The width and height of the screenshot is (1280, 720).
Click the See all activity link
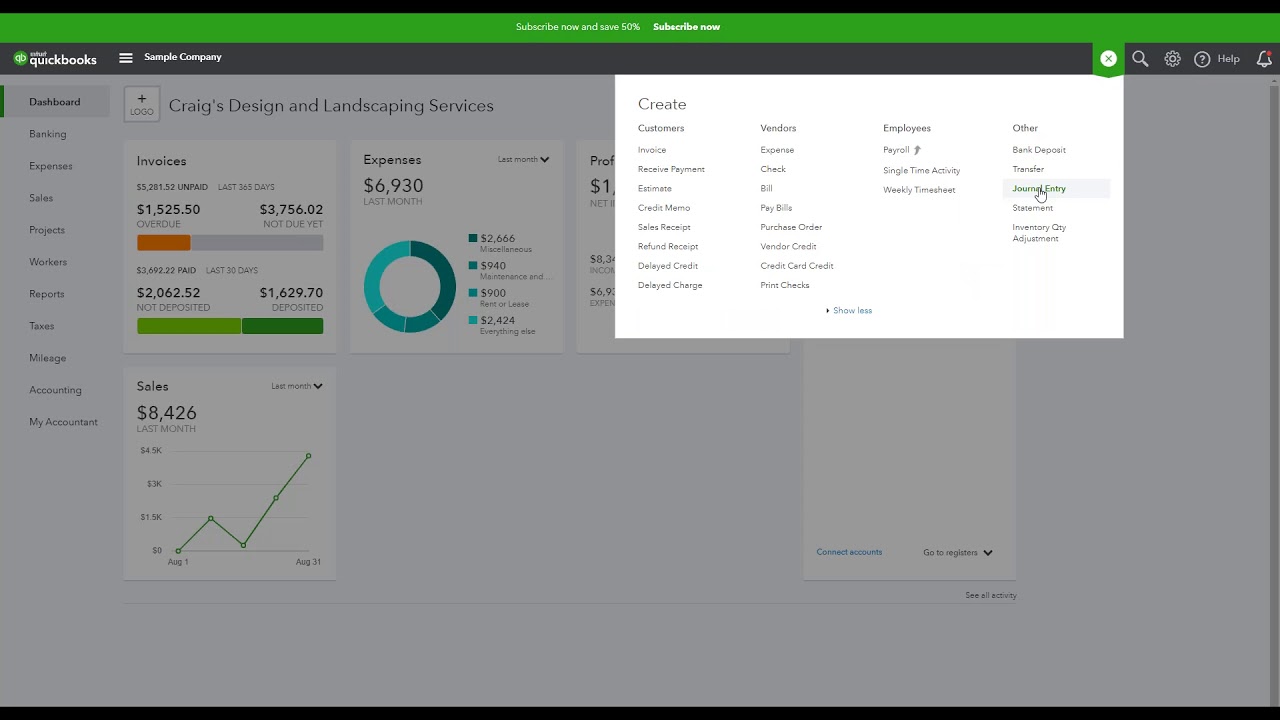click(x=991, y=596)
